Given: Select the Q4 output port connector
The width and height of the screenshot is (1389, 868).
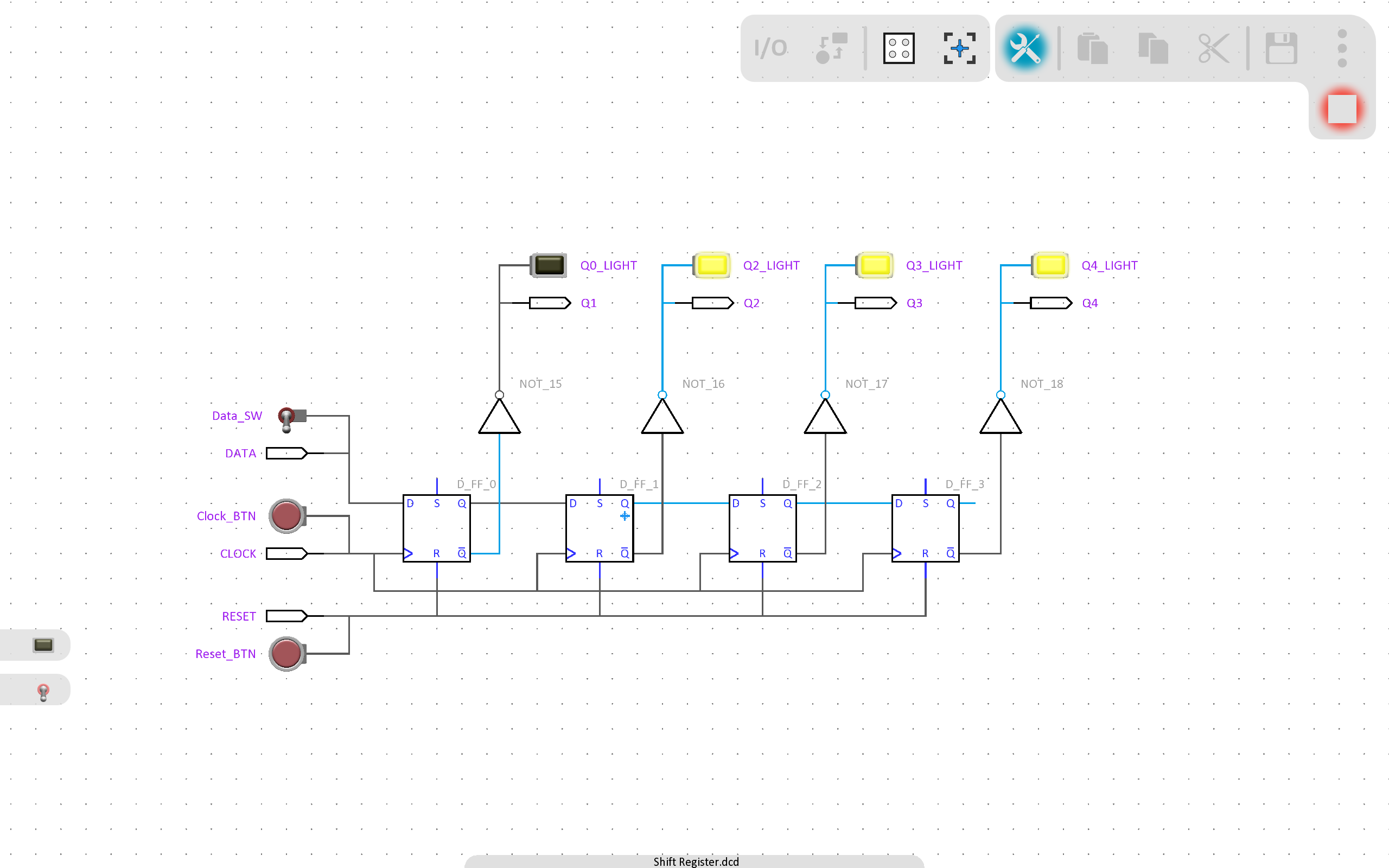Looking at the screenshot, I should [x=1050, y=303].
